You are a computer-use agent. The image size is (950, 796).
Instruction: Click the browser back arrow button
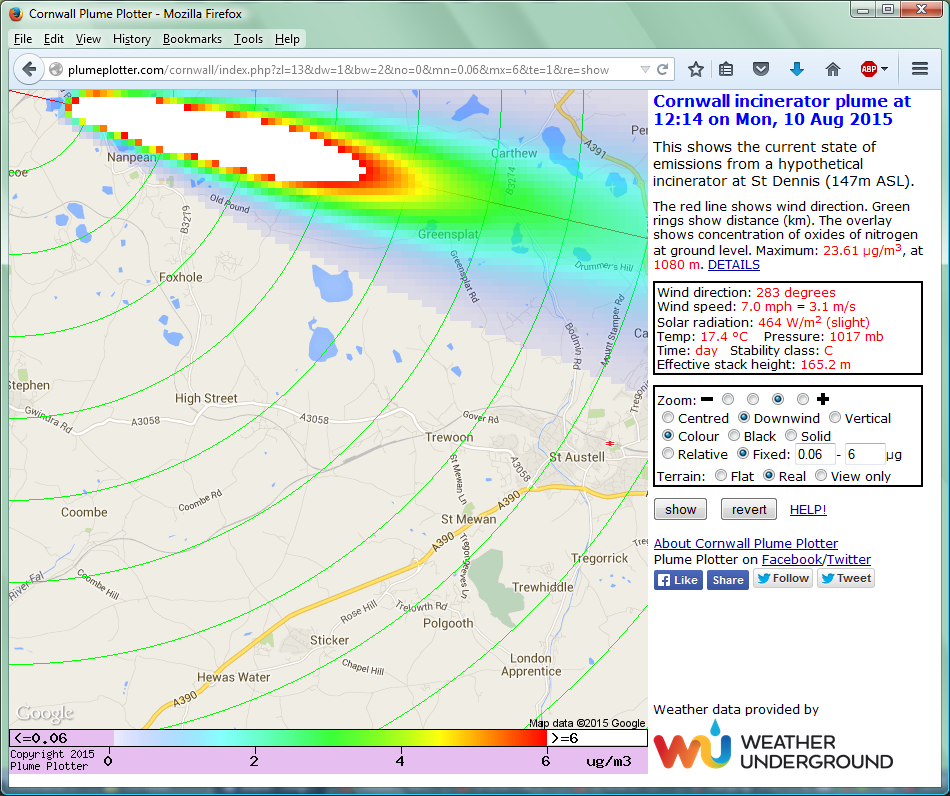coord(29,69)
